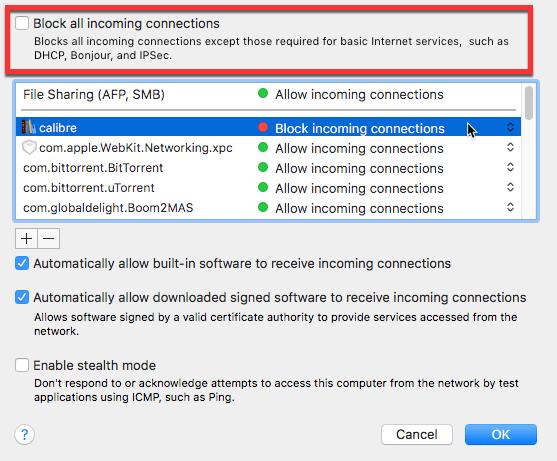Open WebKit.Networking.xpc connection dropdown
The height and width of the screenshot is (461, 557).
click(x=510, y=147)
